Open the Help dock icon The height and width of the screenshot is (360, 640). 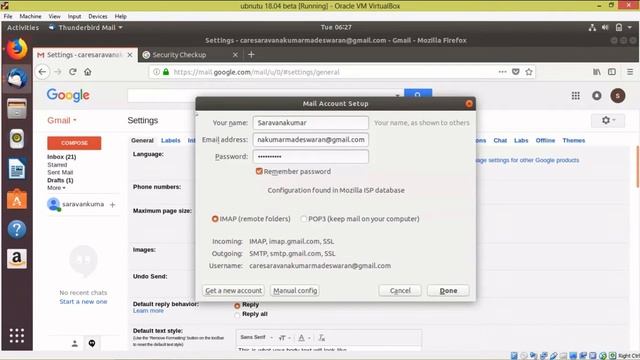[x=17, y=229]
